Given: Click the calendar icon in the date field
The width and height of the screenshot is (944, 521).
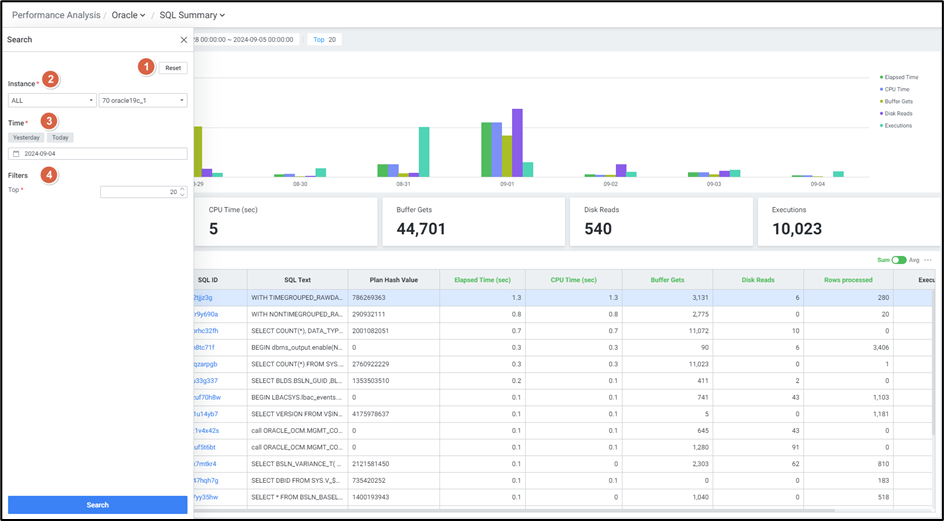Looking at the screenshot, I should click(x=16, y=154).
